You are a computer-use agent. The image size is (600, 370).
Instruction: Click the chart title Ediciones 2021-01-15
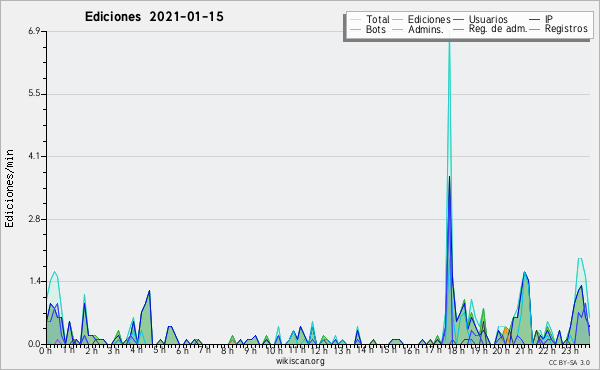[154, 17]
